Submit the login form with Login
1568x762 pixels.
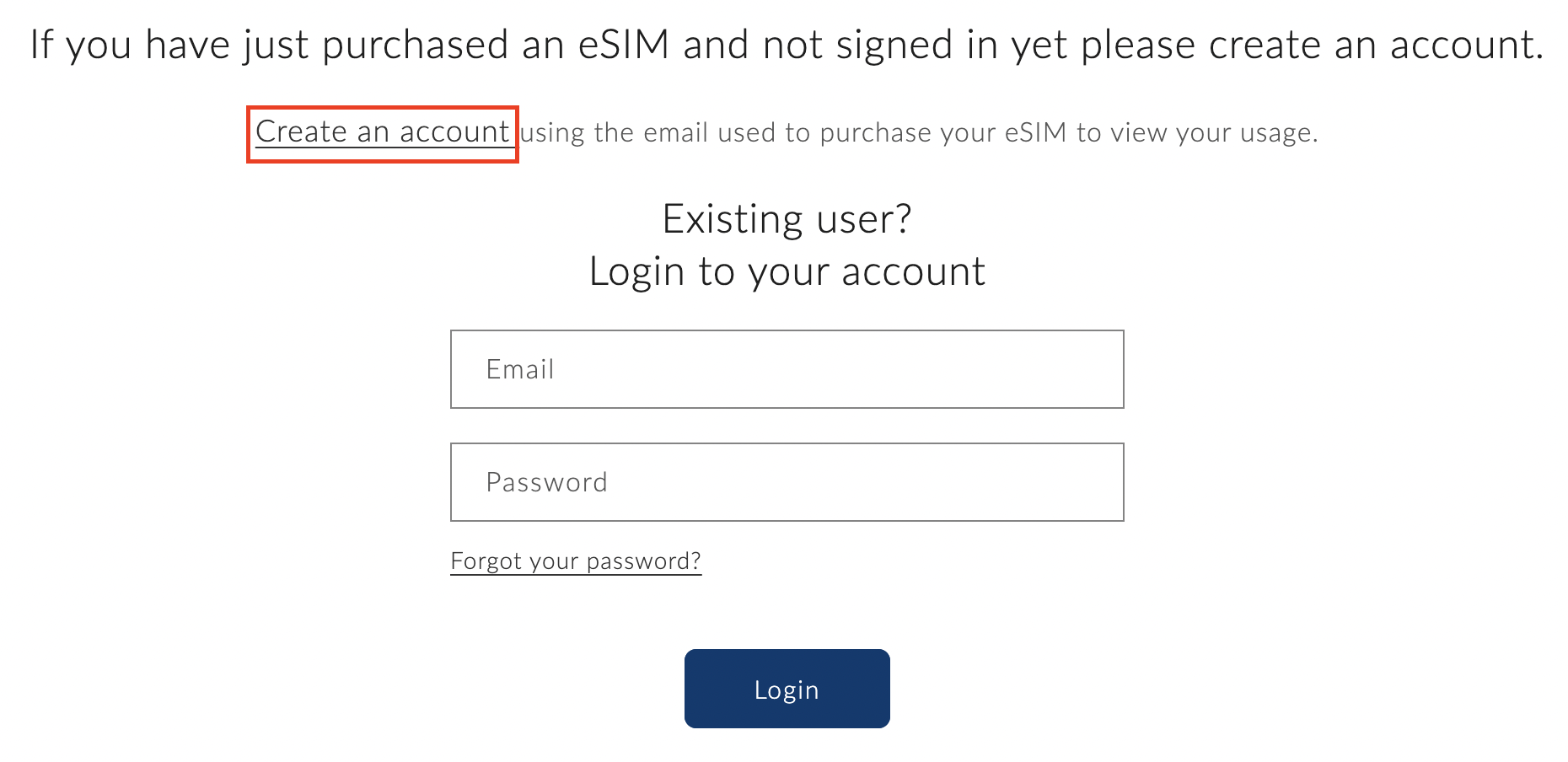tap(787, 689)
